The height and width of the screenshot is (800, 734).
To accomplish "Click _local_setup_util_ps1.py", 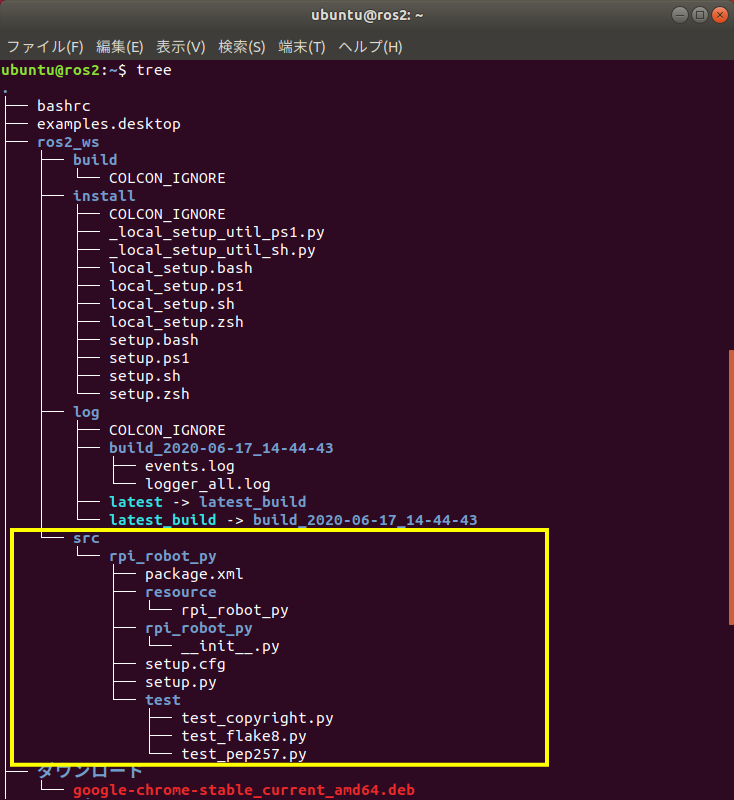I will [216, 233].
